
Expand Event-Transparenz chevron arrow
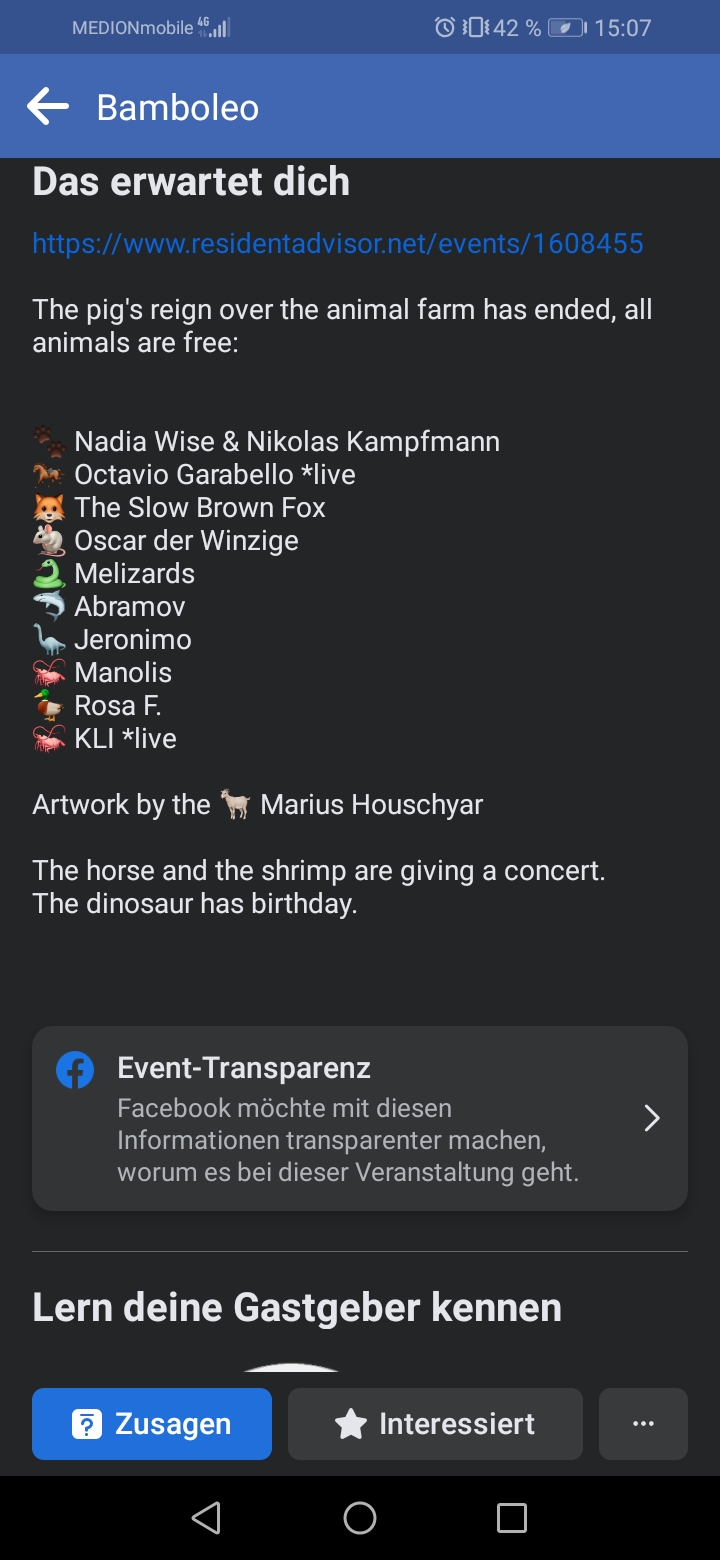[x=652, y=1118]
